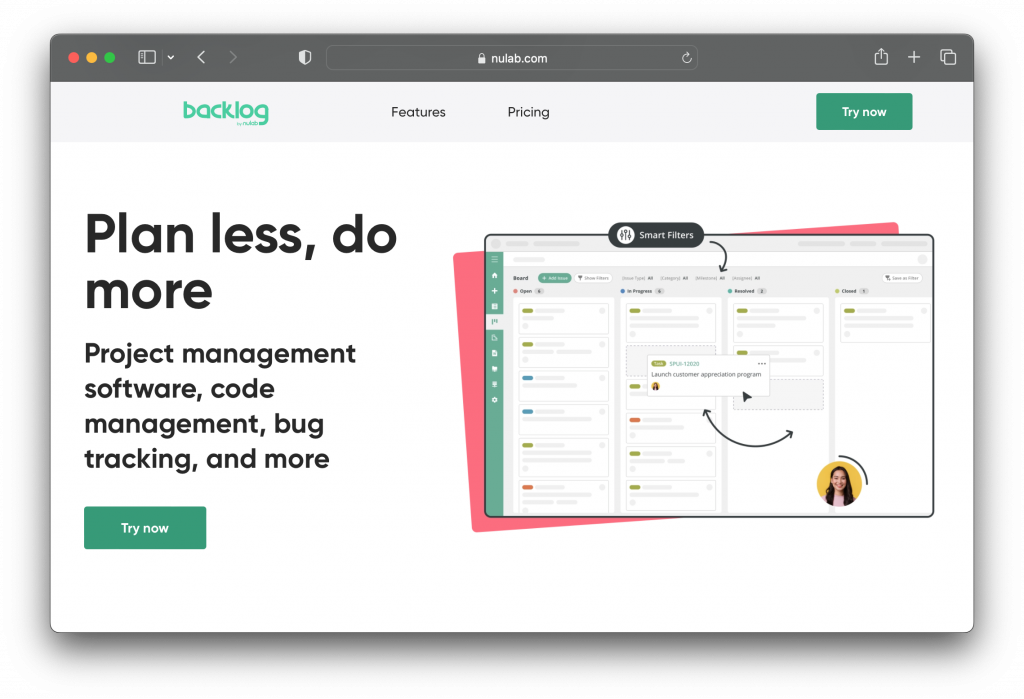This screenshot has width=1024, height=699.
Task: Go forward to the next page
Action: click(233, 57)
